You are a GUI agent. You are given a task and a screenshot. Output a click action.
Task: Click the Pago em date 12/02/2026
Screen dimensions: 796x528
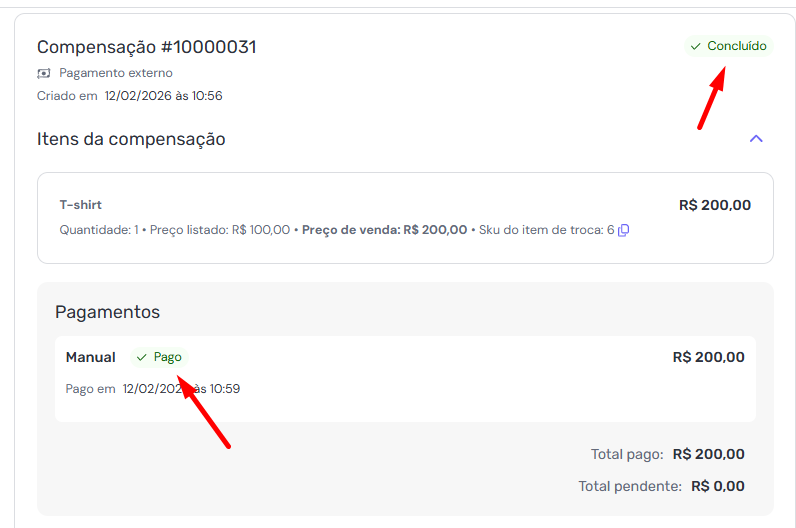pyautogui.click(x=153, y=389)
